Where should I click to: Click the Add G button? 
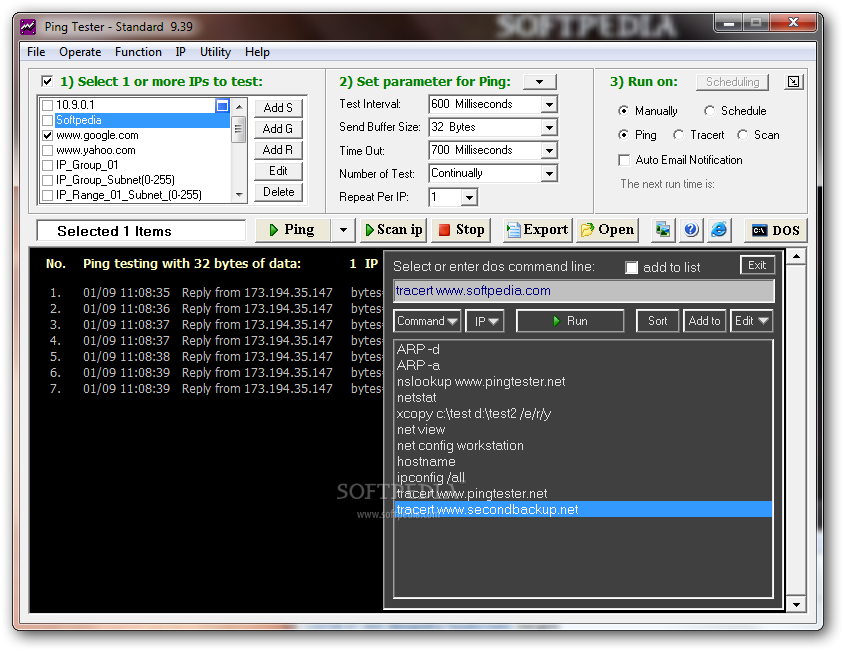(x=278, y=129)
